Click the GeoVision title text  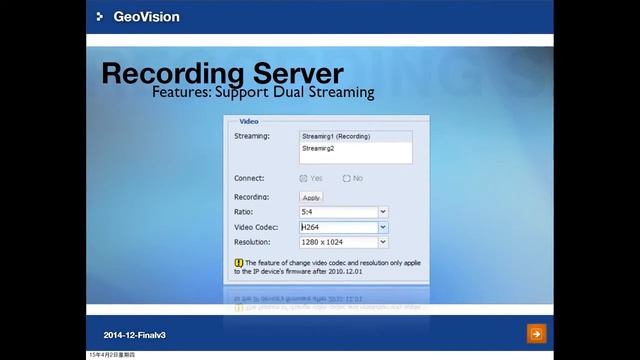[147, 17]
